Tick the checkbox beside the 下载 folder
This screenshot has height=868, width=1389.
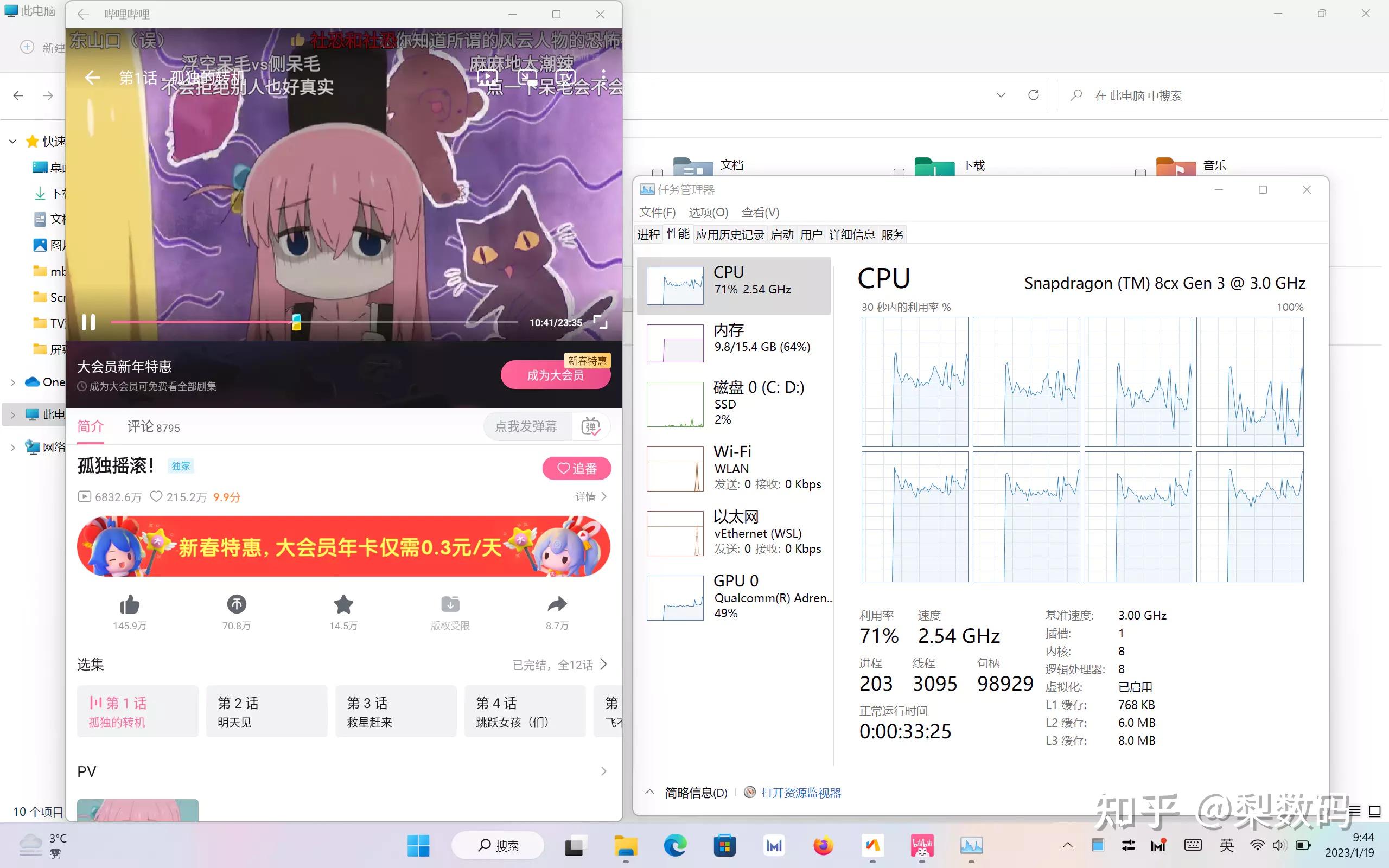pos(899,172)
